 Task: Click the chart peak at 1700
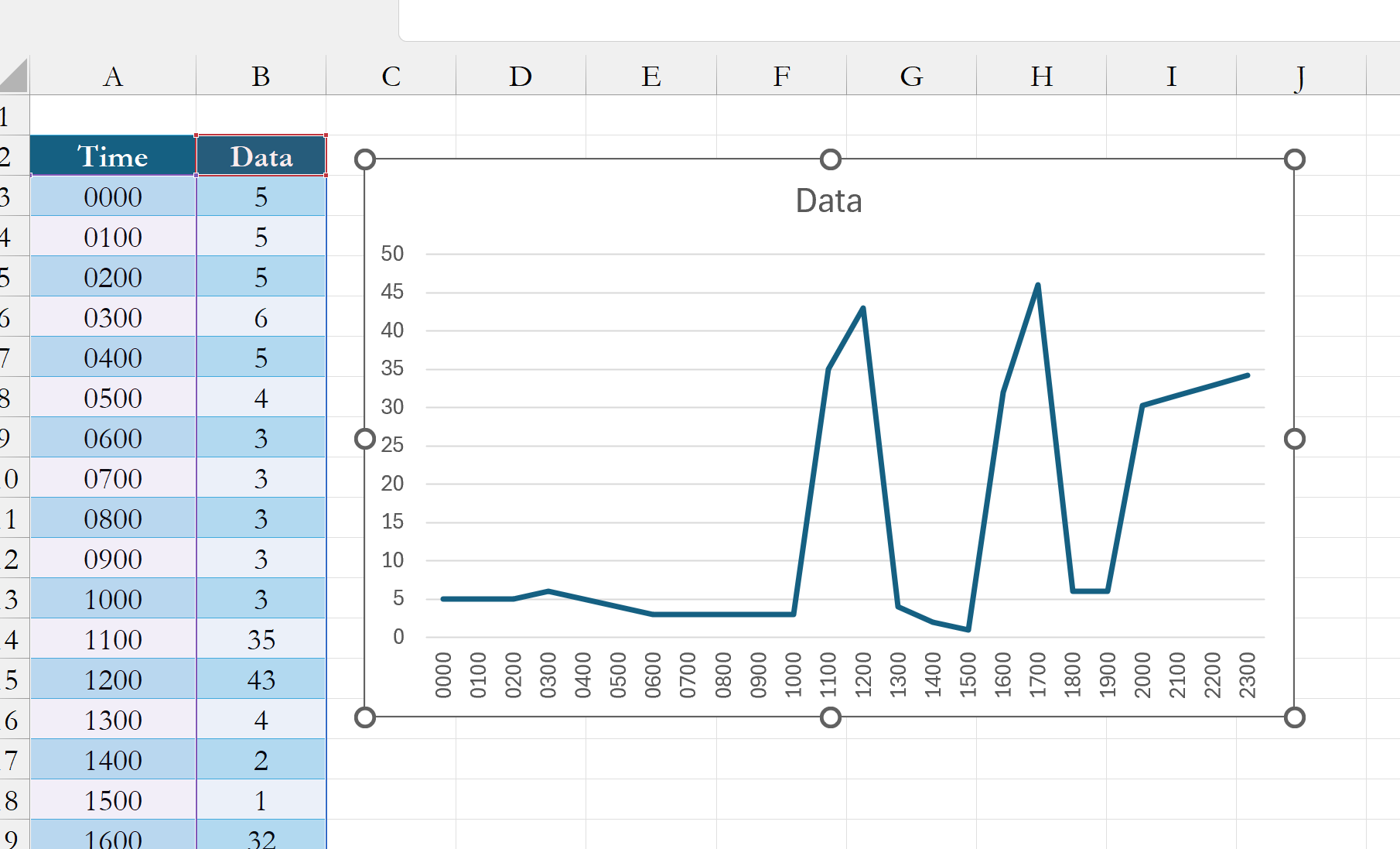click(1037, 286)
